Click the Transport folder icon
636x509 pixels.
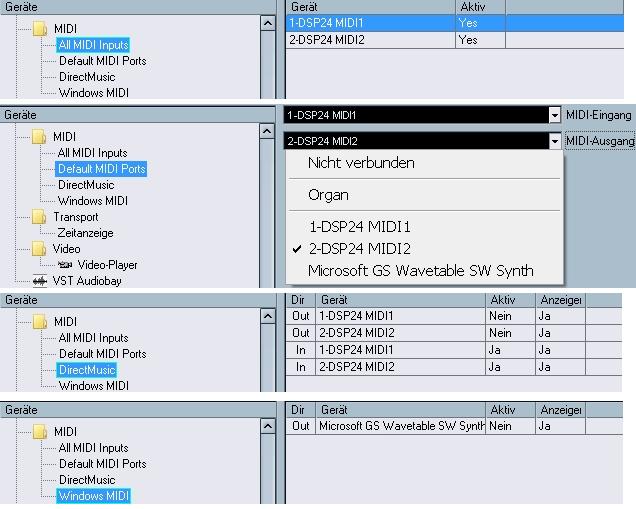click(39, 217)
